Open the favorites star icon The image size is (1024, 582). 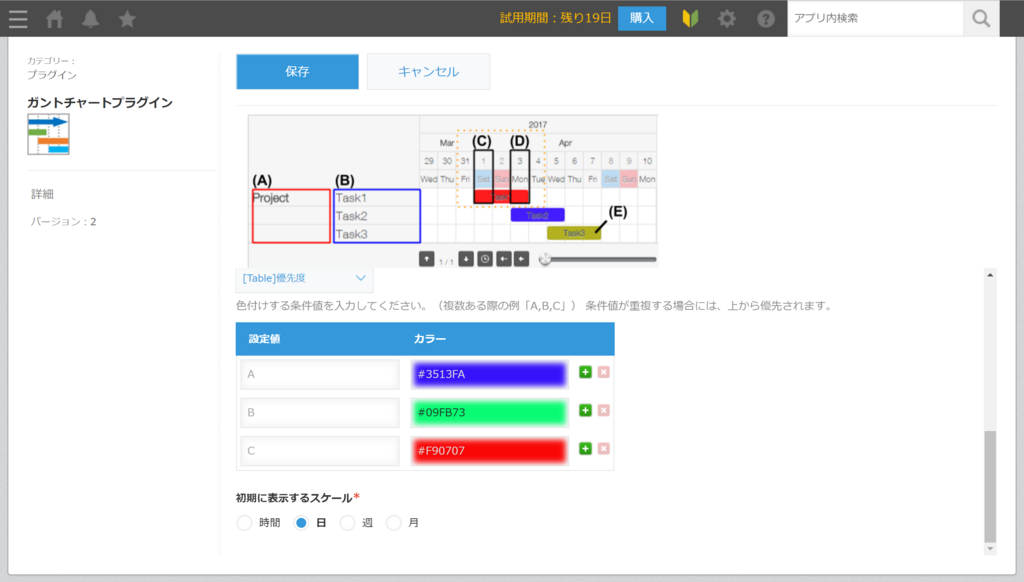pos(127,19)
